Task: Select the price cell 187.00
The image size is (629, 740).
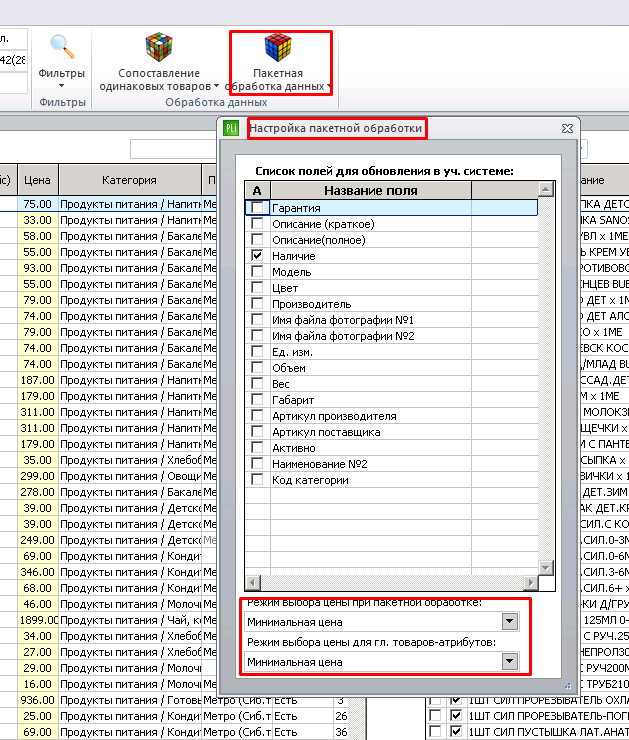Action: click(38, 380)
